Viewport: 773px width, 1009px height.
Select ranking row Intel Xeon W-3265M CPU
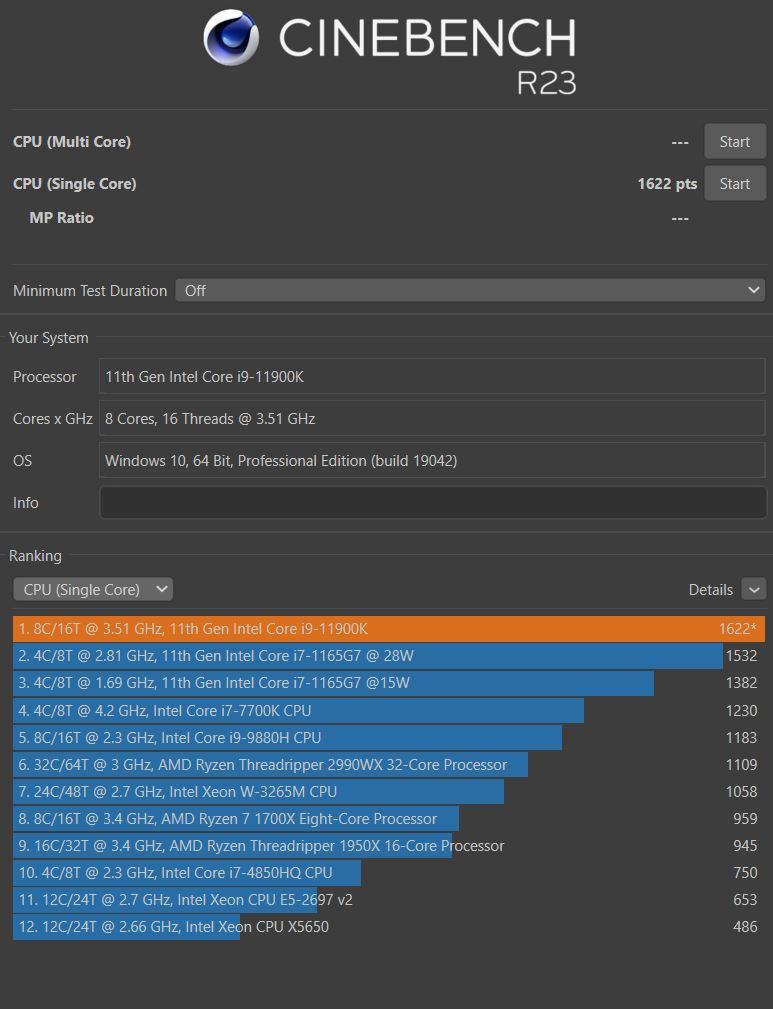(389, 791)
